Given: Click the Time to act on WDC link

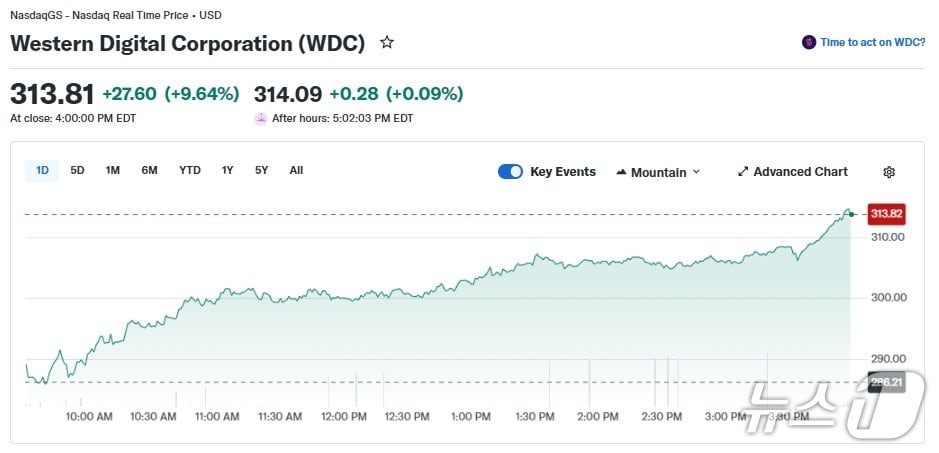Looking at the screenshot, I should coord(872,43).
